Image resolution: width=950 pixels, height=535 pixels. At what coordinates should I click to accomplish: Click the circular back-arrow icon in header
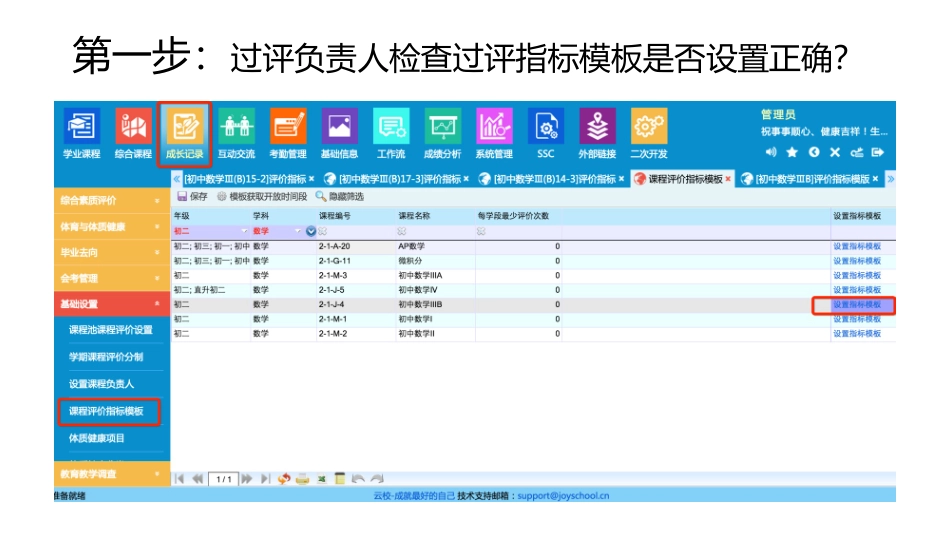click(x=814, y=152)
